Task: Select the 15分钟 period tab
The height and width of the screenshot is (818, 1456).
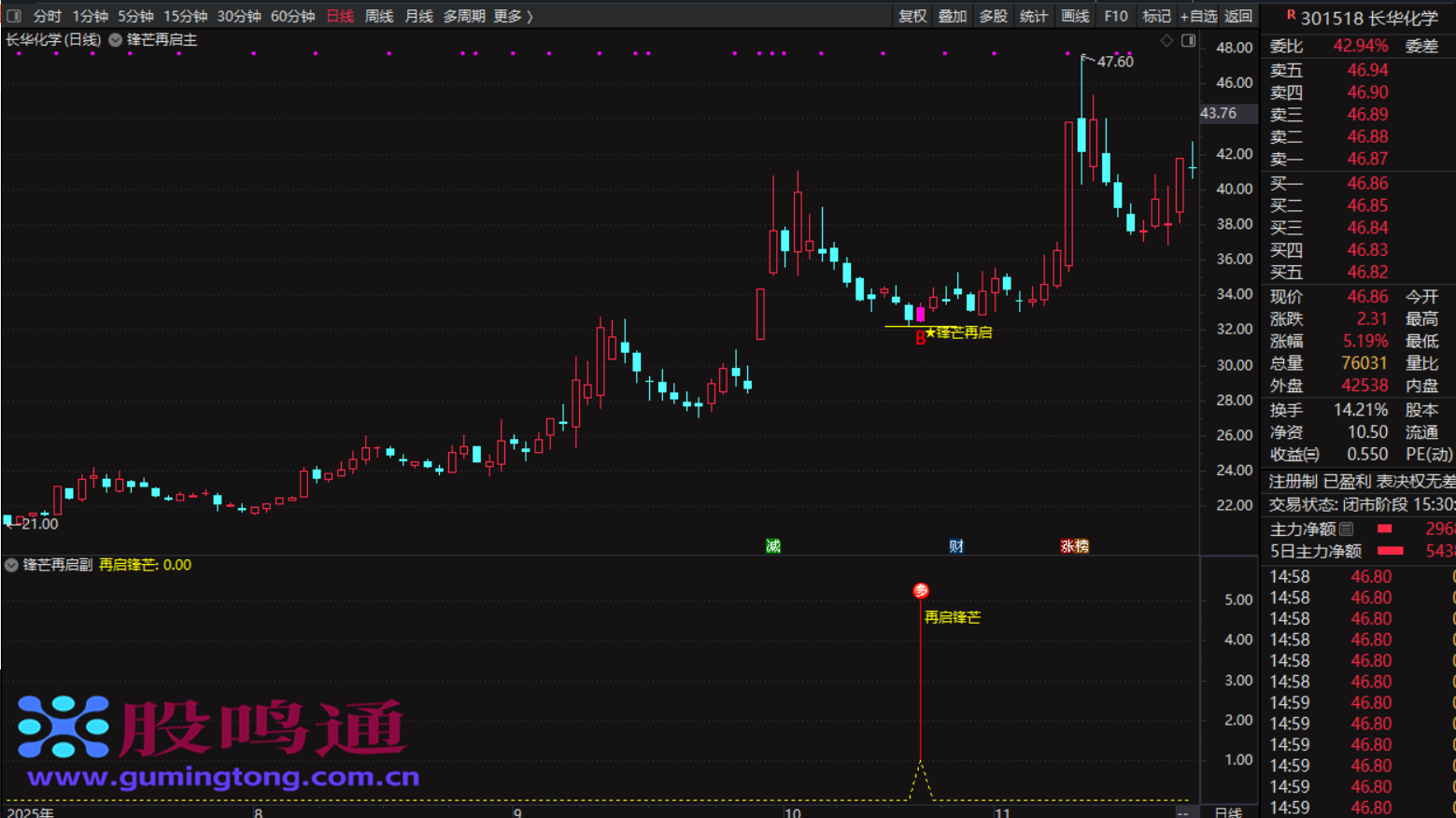Action: point(185,16)
